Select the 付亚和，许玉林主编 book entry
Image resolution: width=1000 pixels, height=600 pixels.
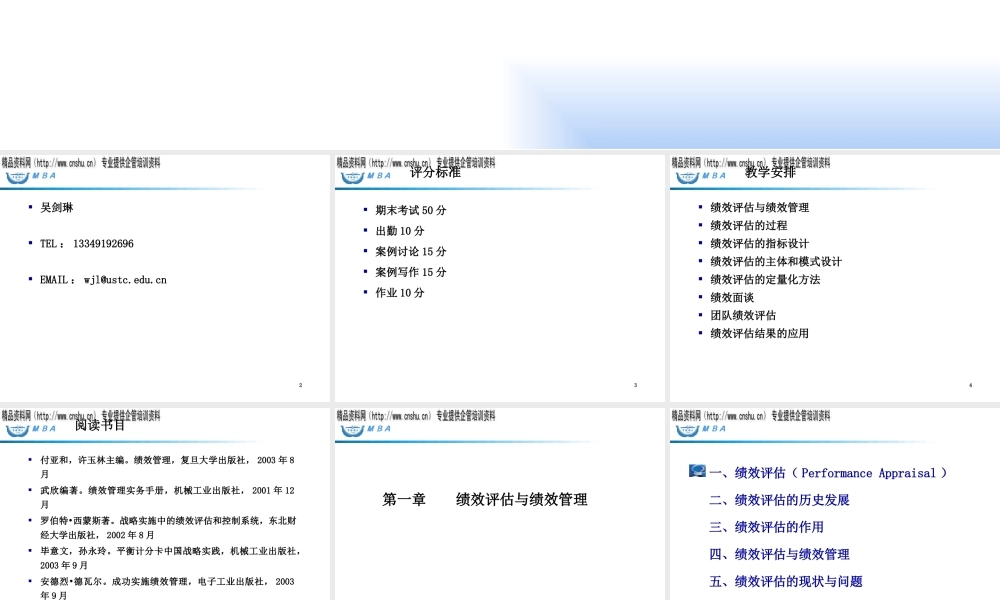pos(167,467)
